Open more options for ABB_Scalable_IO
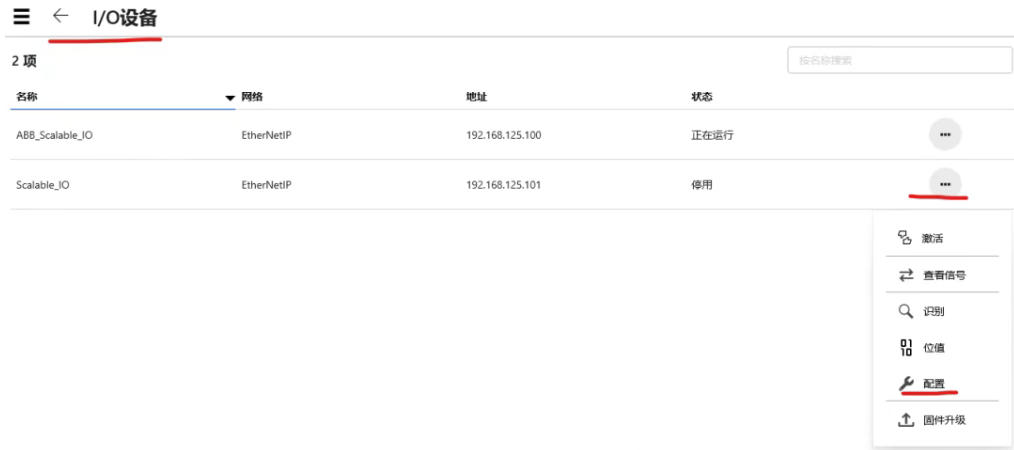This screenshot has width=1014, height=450. point(944,134)
